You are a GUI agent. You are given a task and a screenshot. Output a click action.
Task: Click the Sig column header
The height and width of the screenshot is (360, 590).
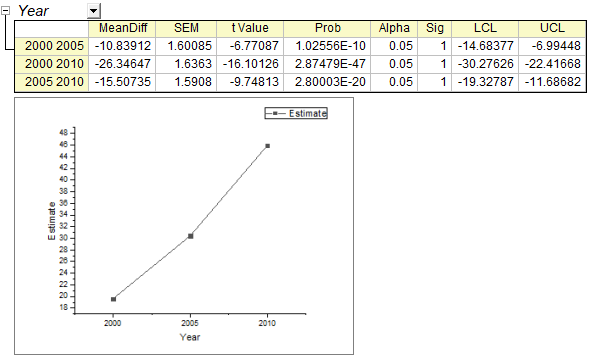435,28
